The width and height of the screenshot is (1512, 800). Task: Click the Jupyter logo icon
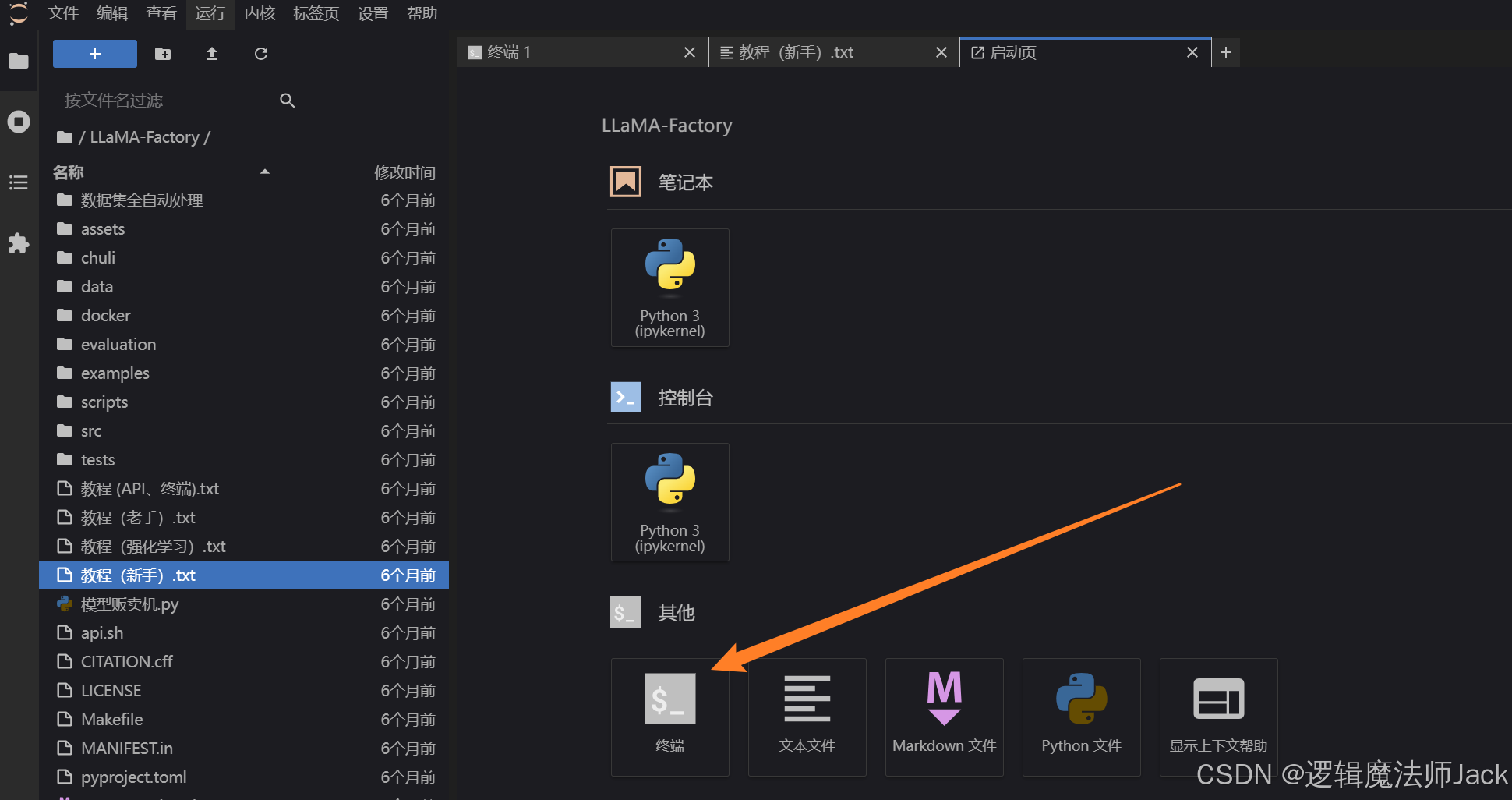[x=18, y=13]
